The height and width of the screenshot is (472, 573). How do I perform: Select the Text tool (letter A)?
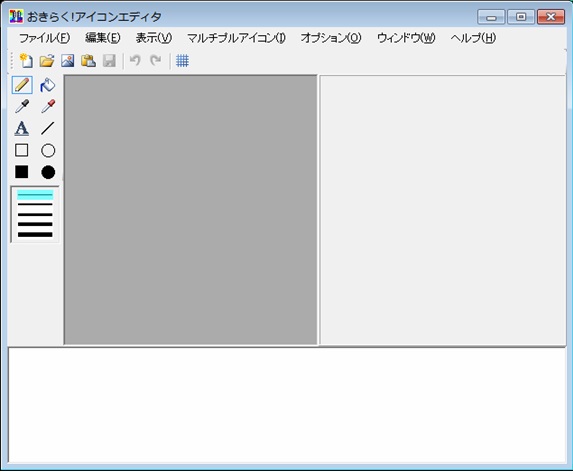pos(22,128)
